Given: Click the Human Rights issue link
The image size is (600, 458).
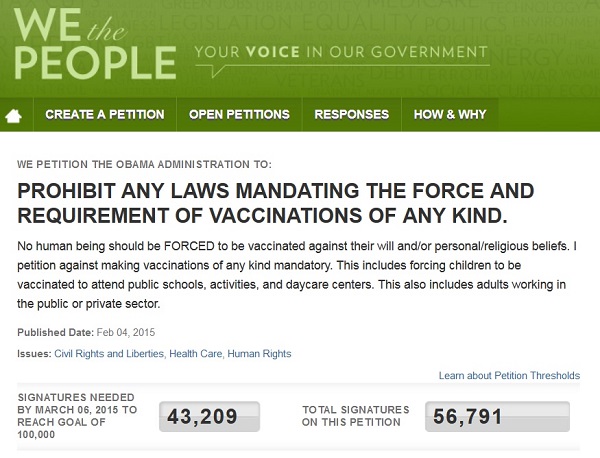Looking at the screenshot, I should 260,353.
